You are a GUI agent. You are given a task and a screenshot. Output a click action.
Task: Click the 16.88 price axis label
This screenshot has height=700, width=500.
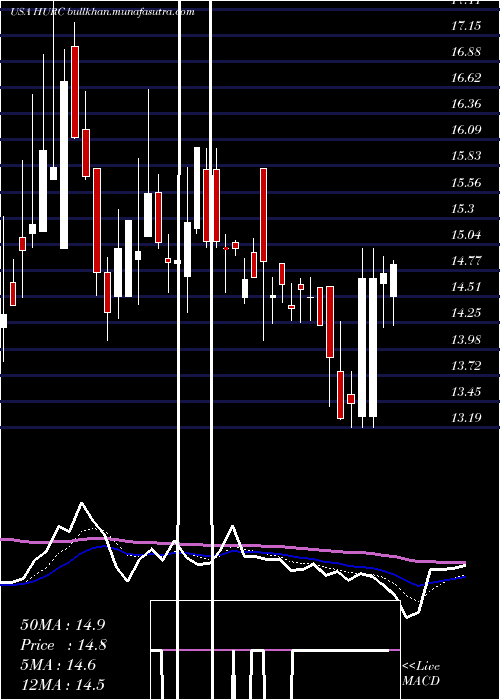(x=466, y=52)
